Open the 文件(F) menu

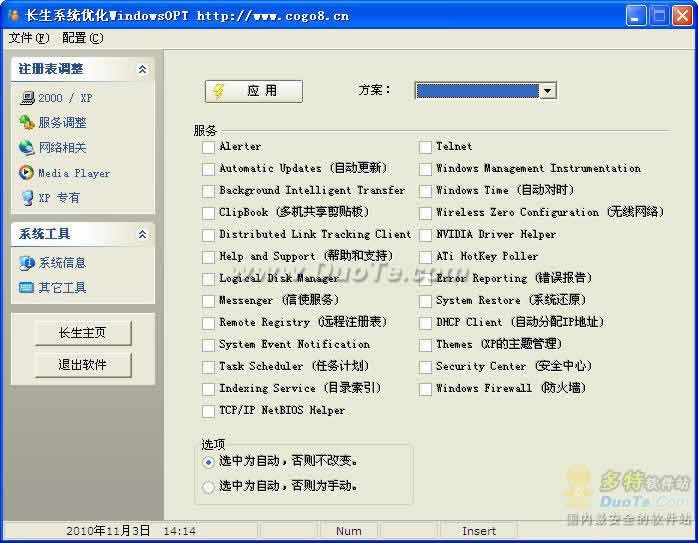point(29,38)
